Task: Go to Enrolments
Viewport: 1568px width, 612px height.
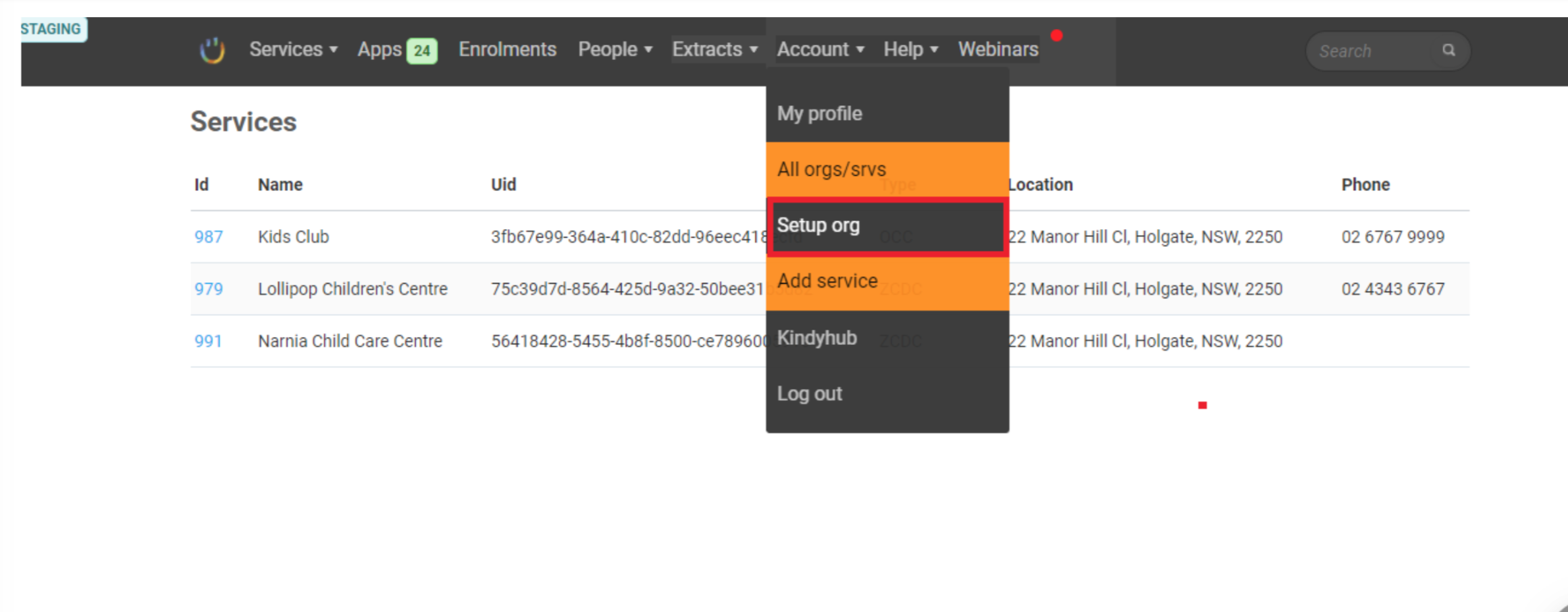Action: (507, 49)
